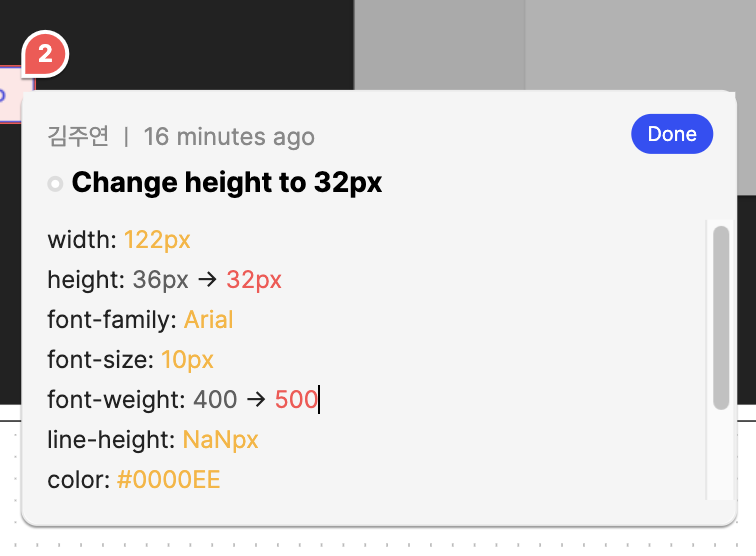Click the arrow in the font-weight row
This screenshot has width=756, height=556.
click(256, 400)
